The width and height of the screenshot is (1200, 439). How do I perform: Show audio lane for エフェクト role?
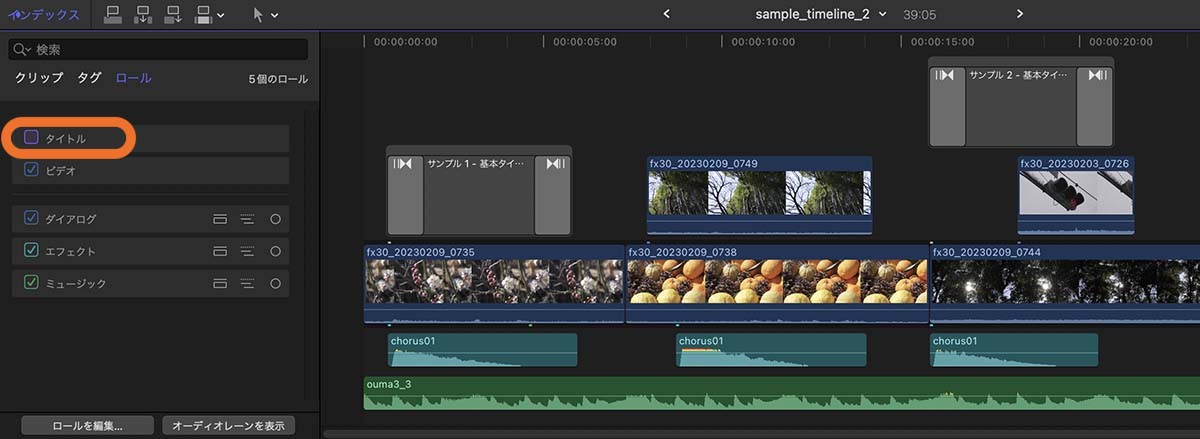[221, 251]
